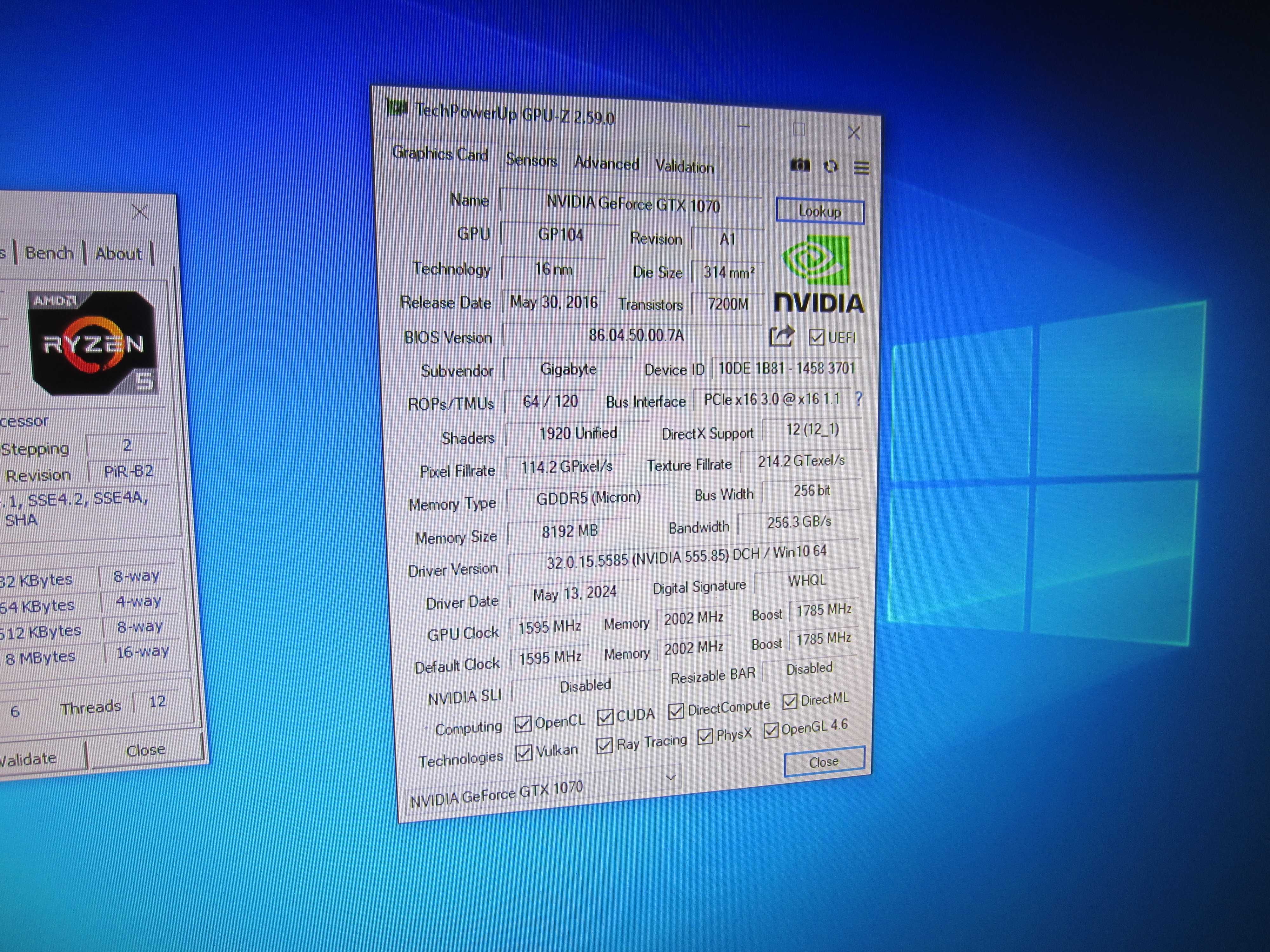This screenshot has width=1270, height=952.
Task: Click the Lookup button
Action: (x=820, y=211)
